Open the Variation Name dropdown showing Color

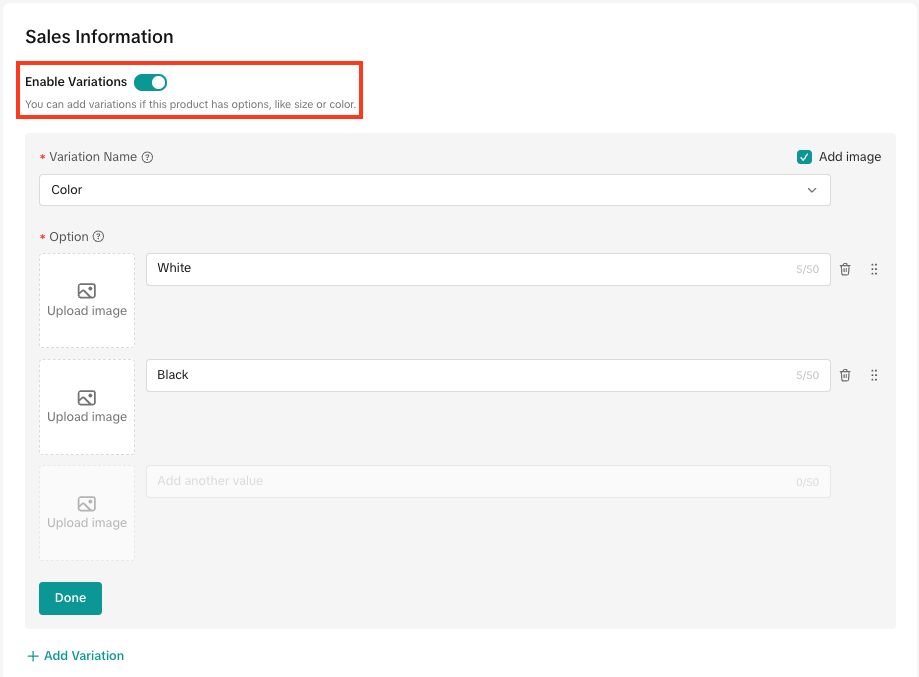[434, 190]
